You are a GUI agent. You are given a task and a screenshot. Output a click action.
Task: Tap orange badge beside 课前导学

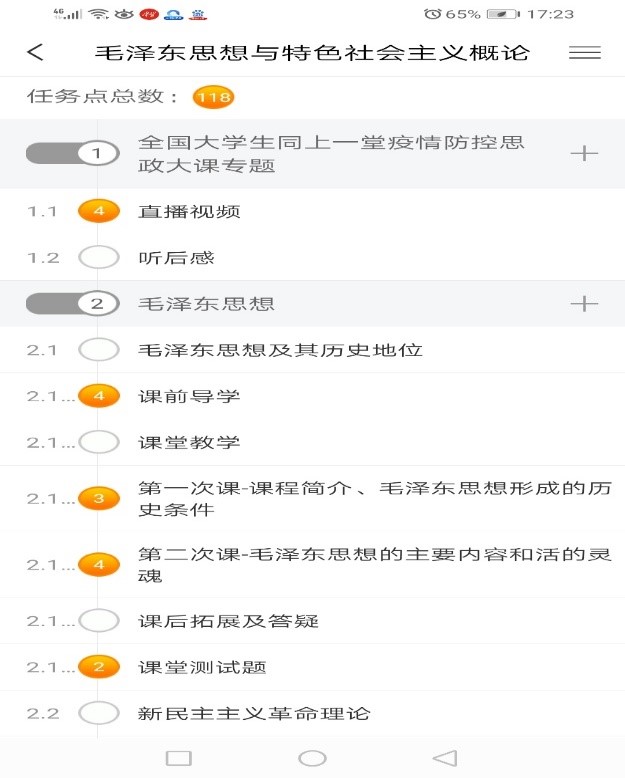coord(99,396)
